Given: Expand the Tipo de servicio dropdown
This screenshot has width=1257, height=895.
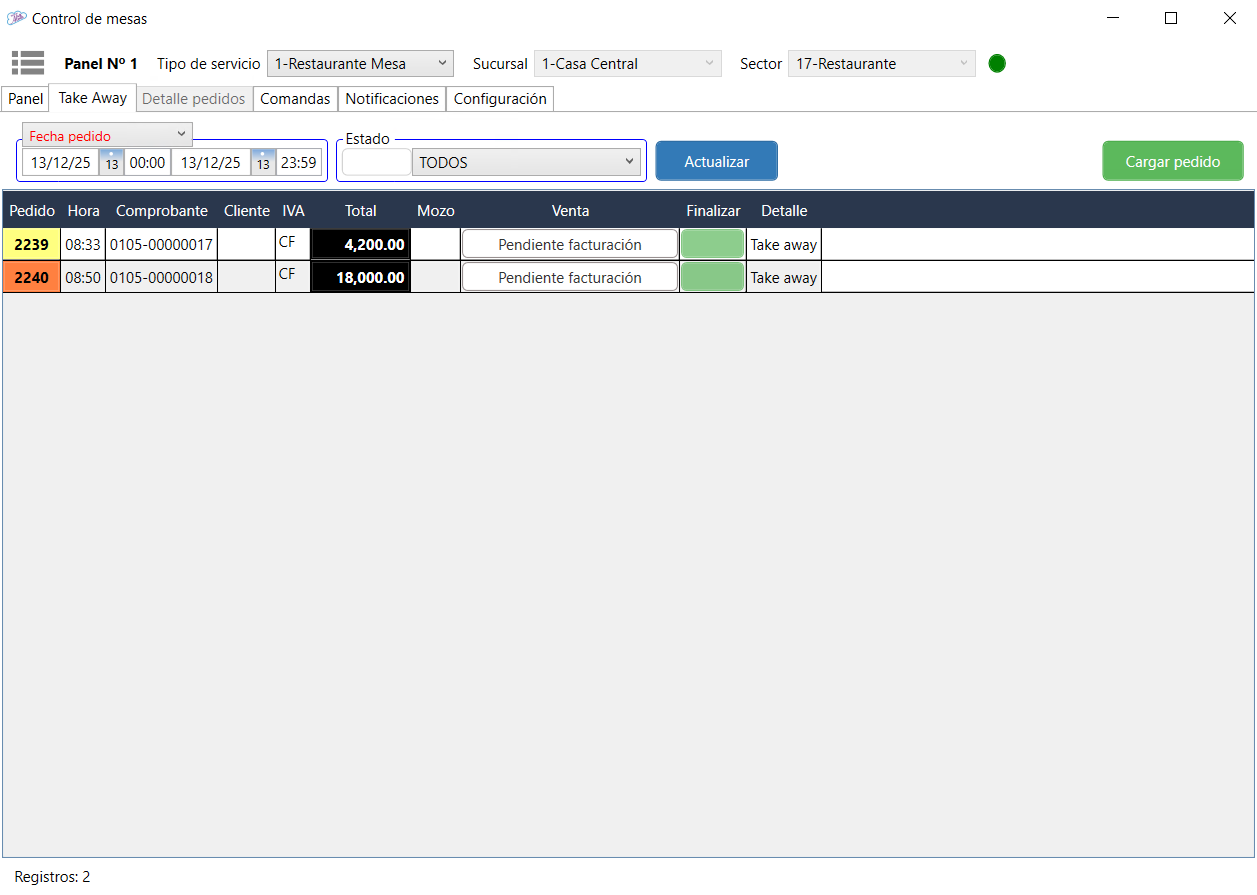Looking at the screenshot, I should [x=360, y=64].
